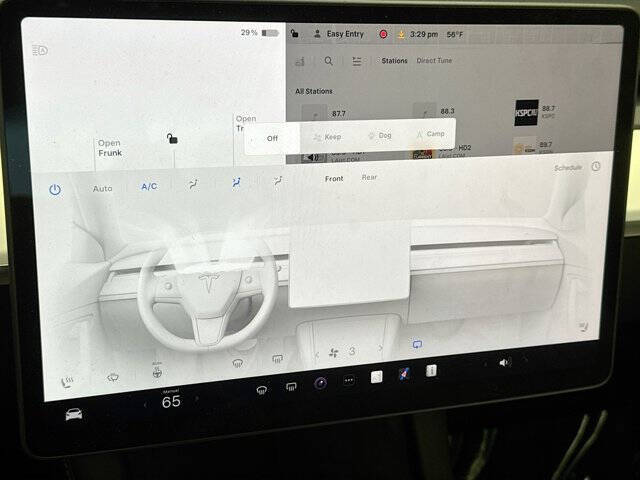Tap the schedule clock icon

click(x=596, y=166)
